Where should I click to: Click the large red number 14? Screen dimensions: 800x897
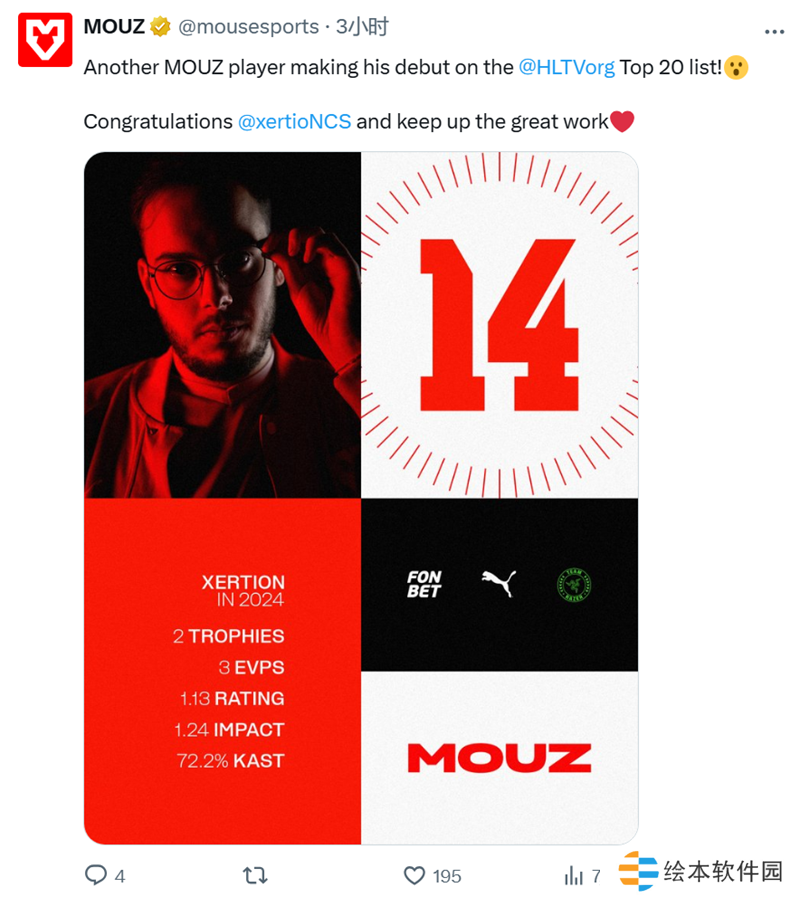pyautogui.click(x=500, y=325)
